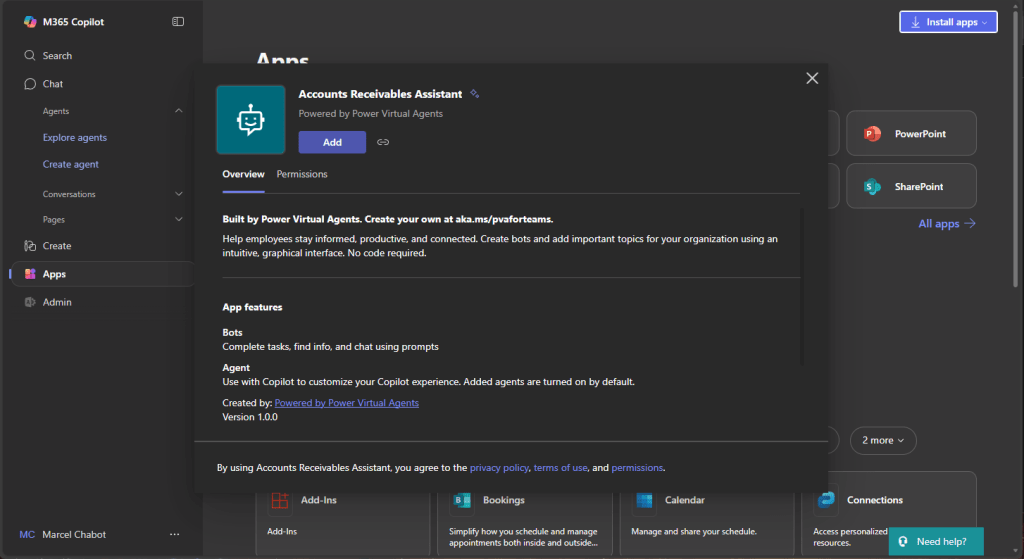The image size is (1024, 559).
Task: Open the Create page in sidebar
Action: pos(57,246)
